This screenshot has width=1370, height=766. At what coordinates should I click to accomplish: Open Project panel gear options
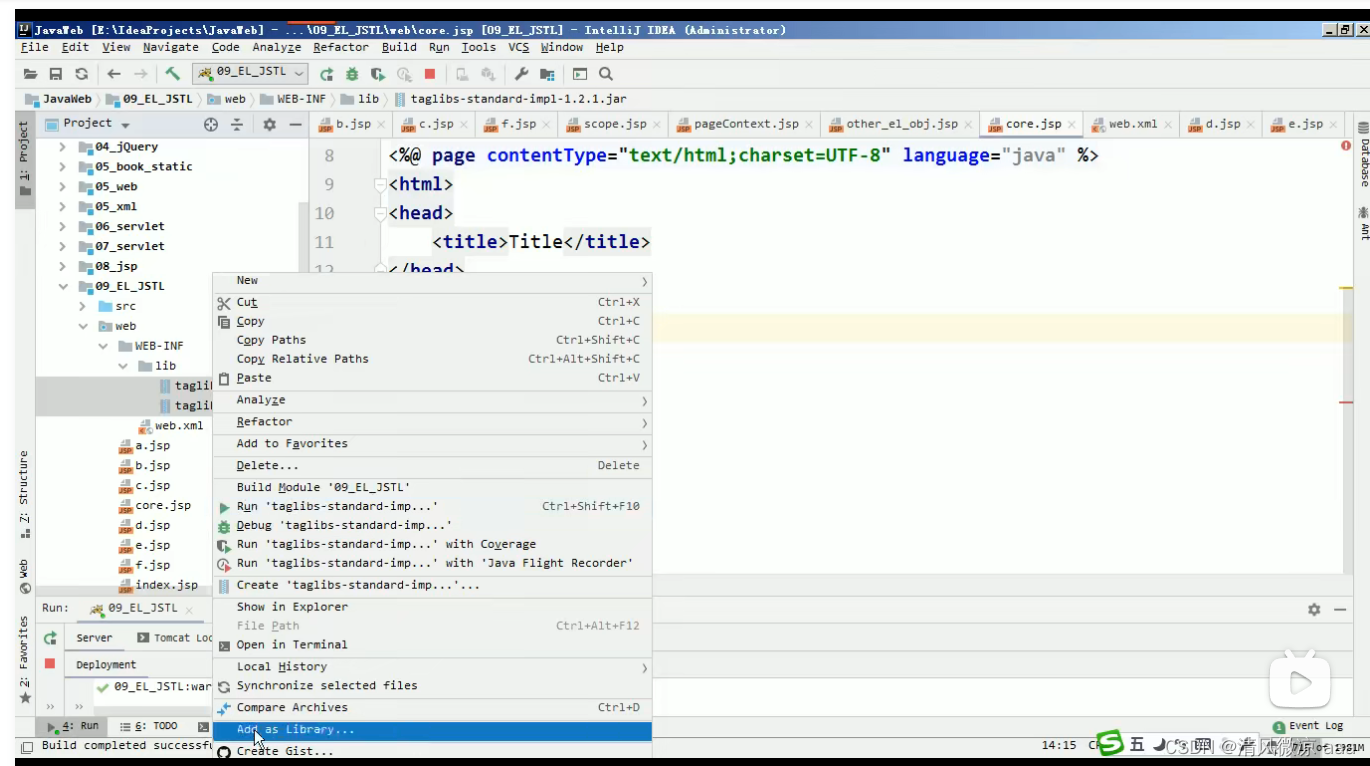(269, 125)
